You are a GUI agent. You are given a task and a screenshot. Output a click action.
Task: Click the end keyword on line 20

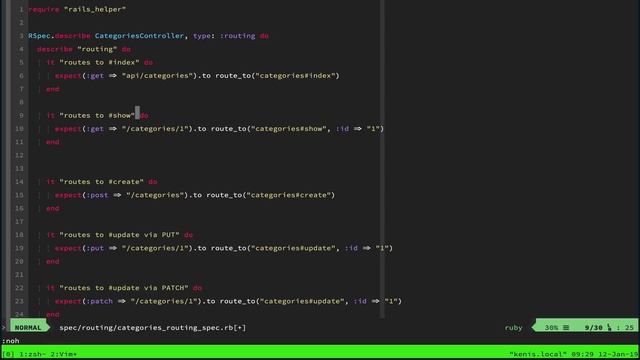point(53,261)
